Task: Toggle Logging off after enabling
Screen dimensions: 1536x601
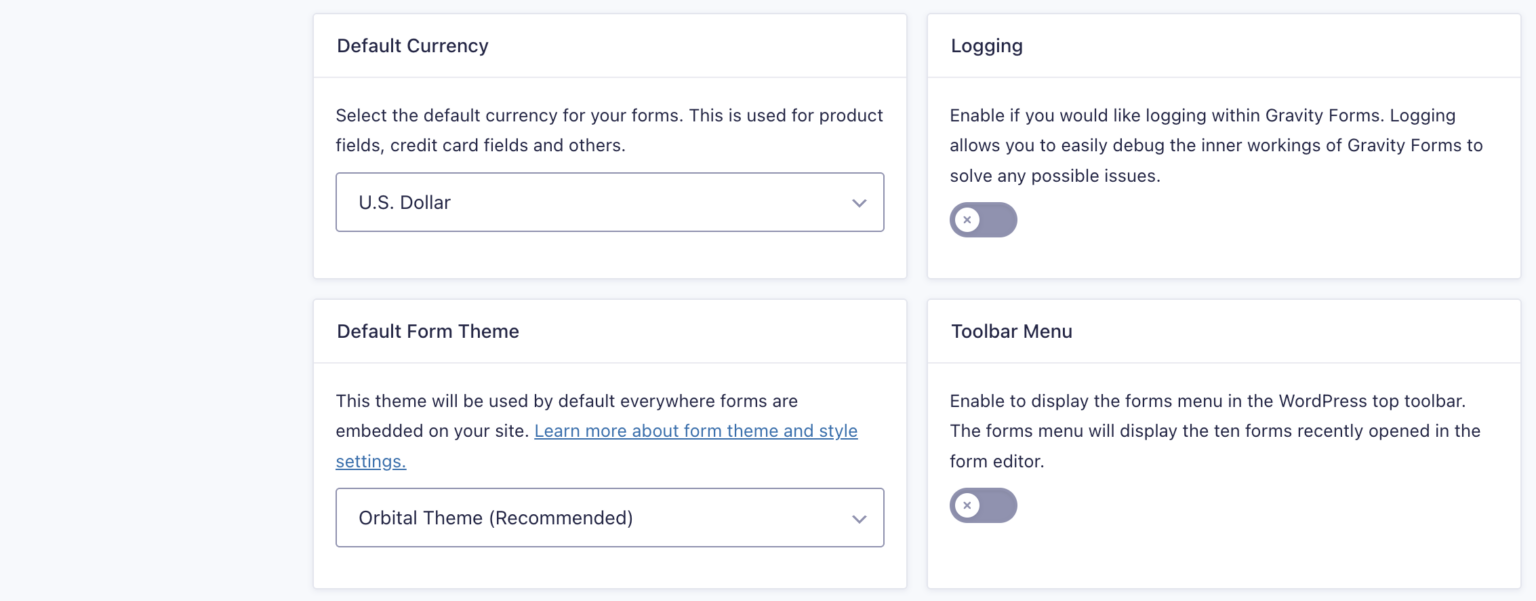Action: click(x=983, y=219)
